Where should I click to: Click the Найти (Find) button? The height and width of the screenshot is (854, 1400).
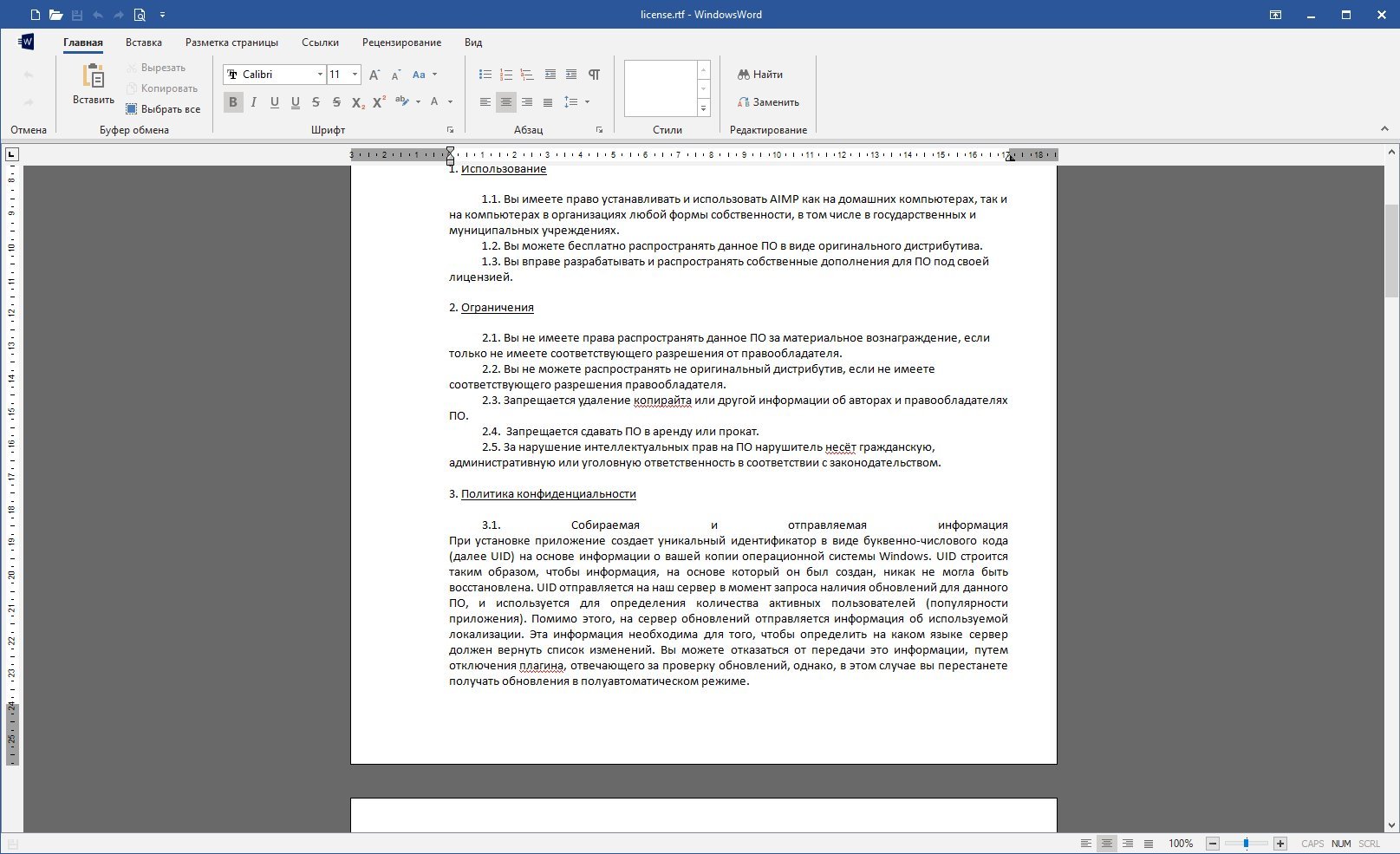[x=760, y=75]
